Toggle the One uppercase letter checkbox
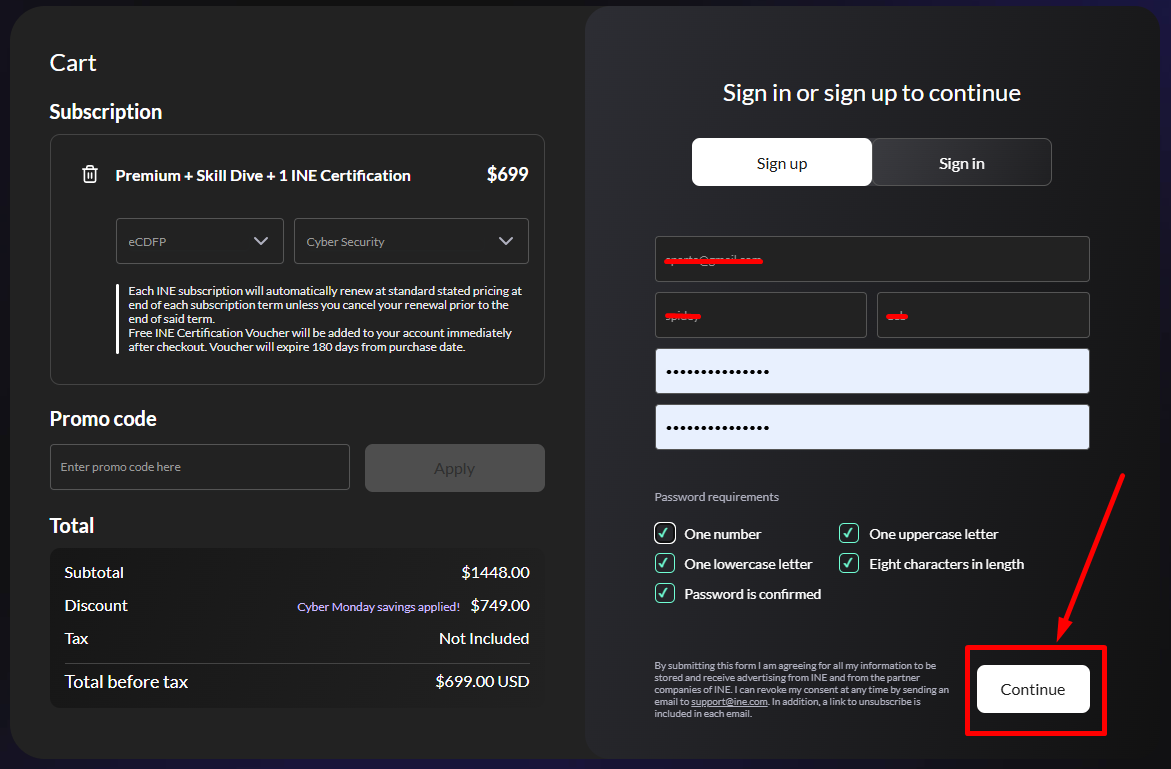This screenshot has height=769, width=1171. [x=849, y=533]
